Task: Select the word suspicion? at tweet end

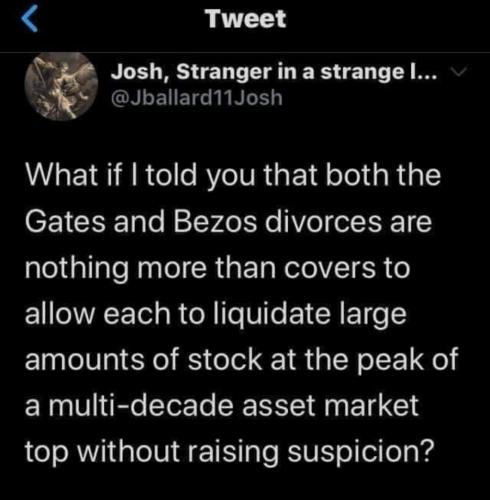Action: (361, 452)
